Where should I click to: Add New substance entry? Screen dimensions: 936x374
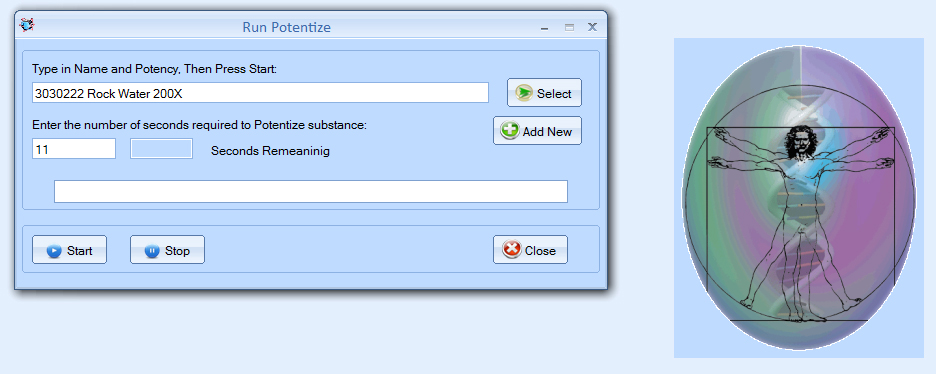(x=537, y=130)
